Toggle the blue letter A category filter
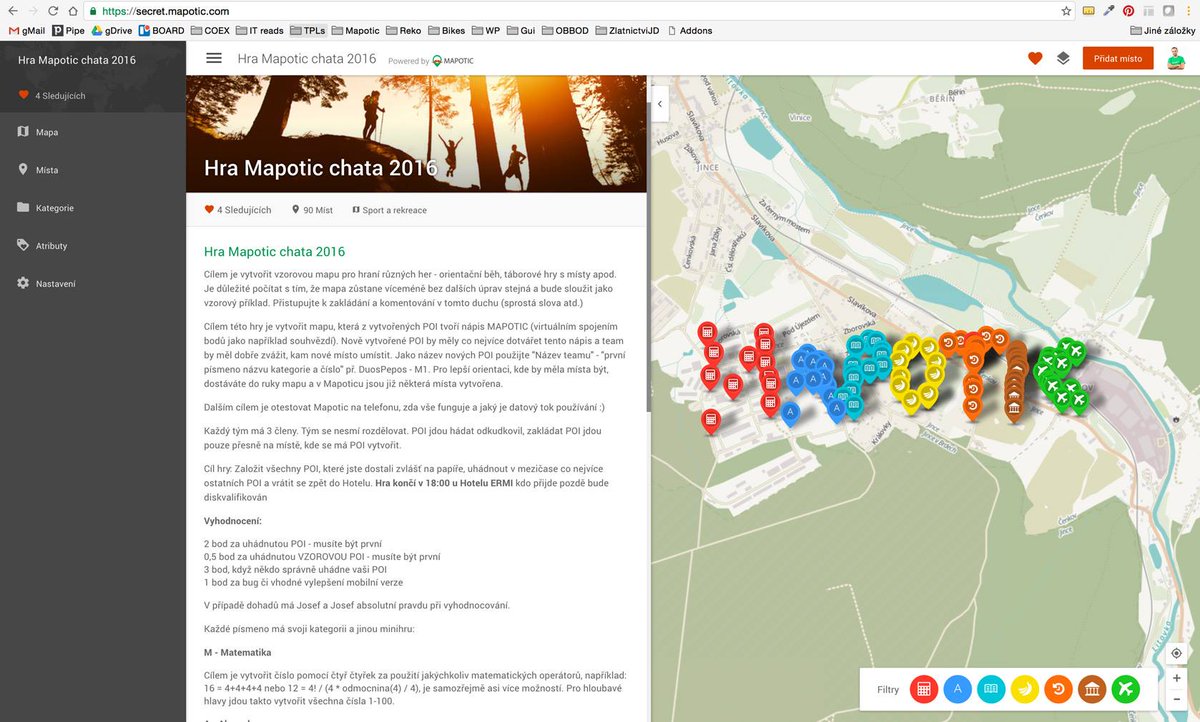This screenshot has height=722, width=1200. (x=958, y=689)
